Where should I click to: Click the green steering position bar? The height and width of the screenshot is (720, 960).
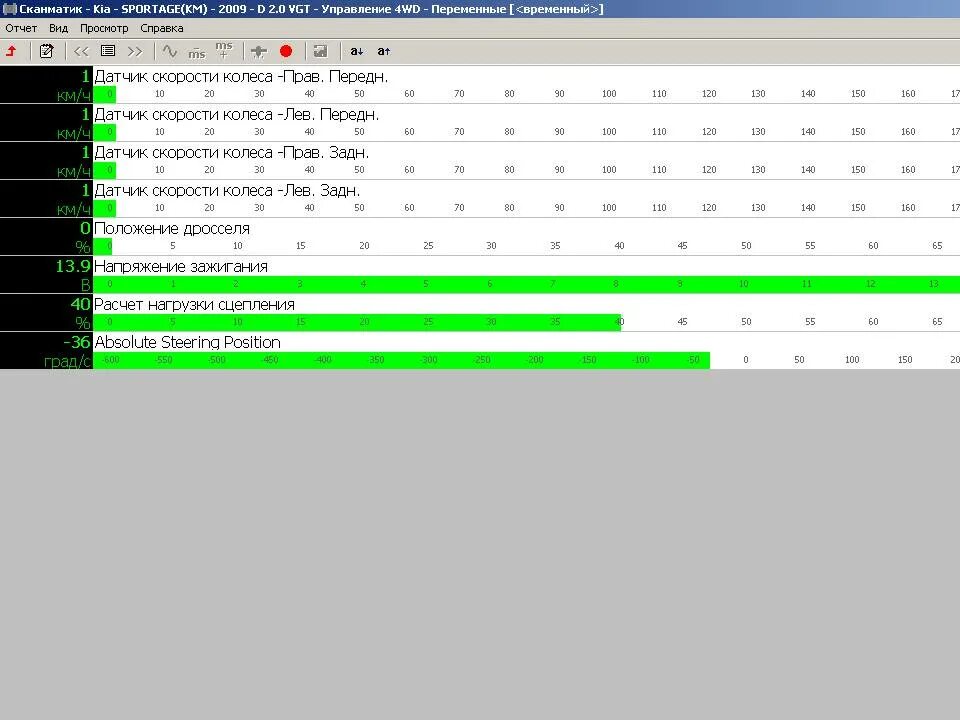[x=402, y=360]
